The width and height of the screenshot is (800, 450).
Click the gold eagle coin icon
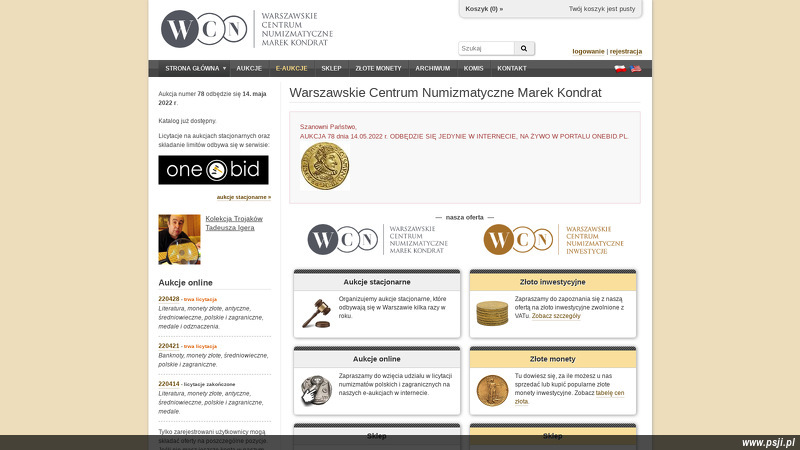point(492,391)
